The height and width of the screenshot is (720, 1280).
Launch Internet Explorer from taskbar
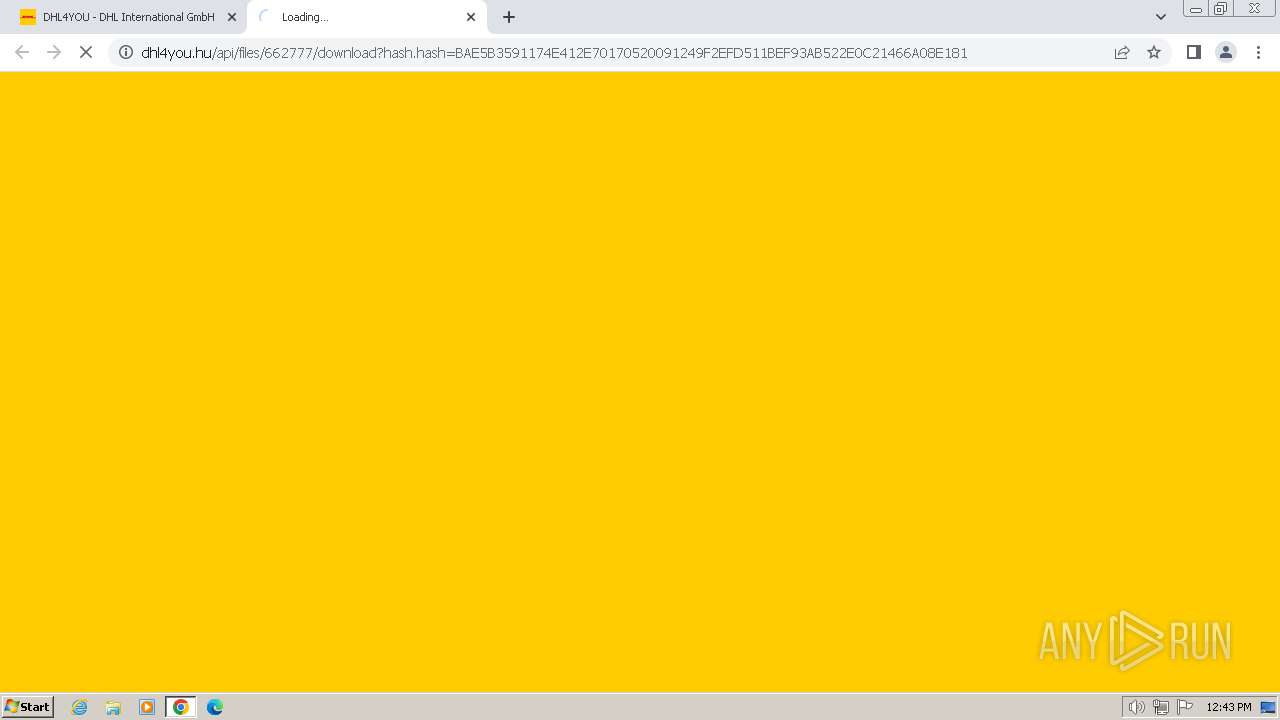[x=80, y=707]
